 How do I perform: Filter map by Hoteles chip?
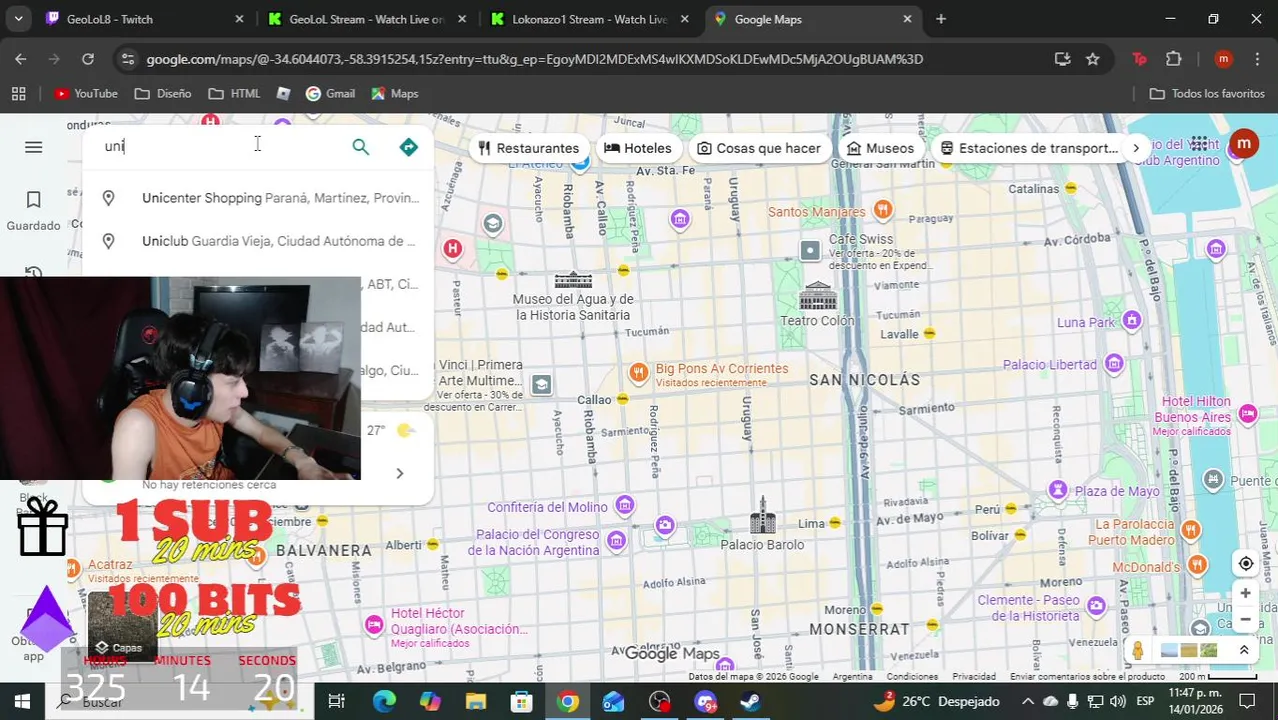[x=637, y=148]
